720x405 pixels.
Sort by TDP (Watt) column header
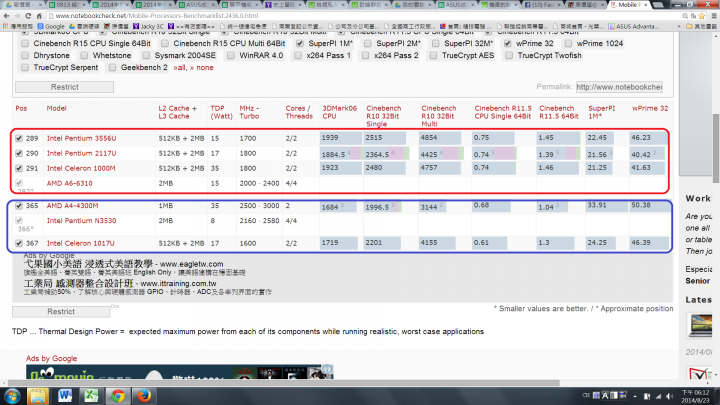(x=221, y=112)
